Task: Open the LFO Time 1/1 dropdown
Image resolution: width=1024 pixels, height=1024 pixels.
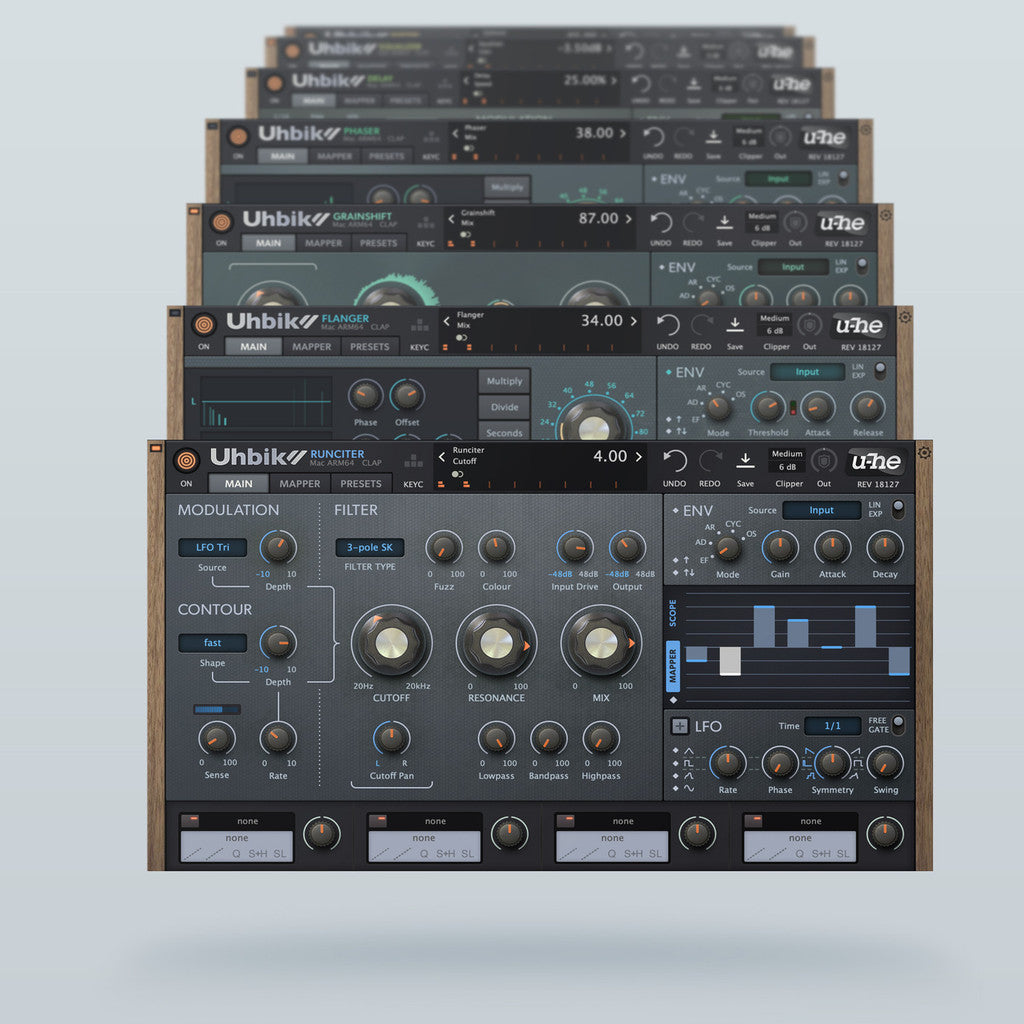Action: [x=832, y=726]
